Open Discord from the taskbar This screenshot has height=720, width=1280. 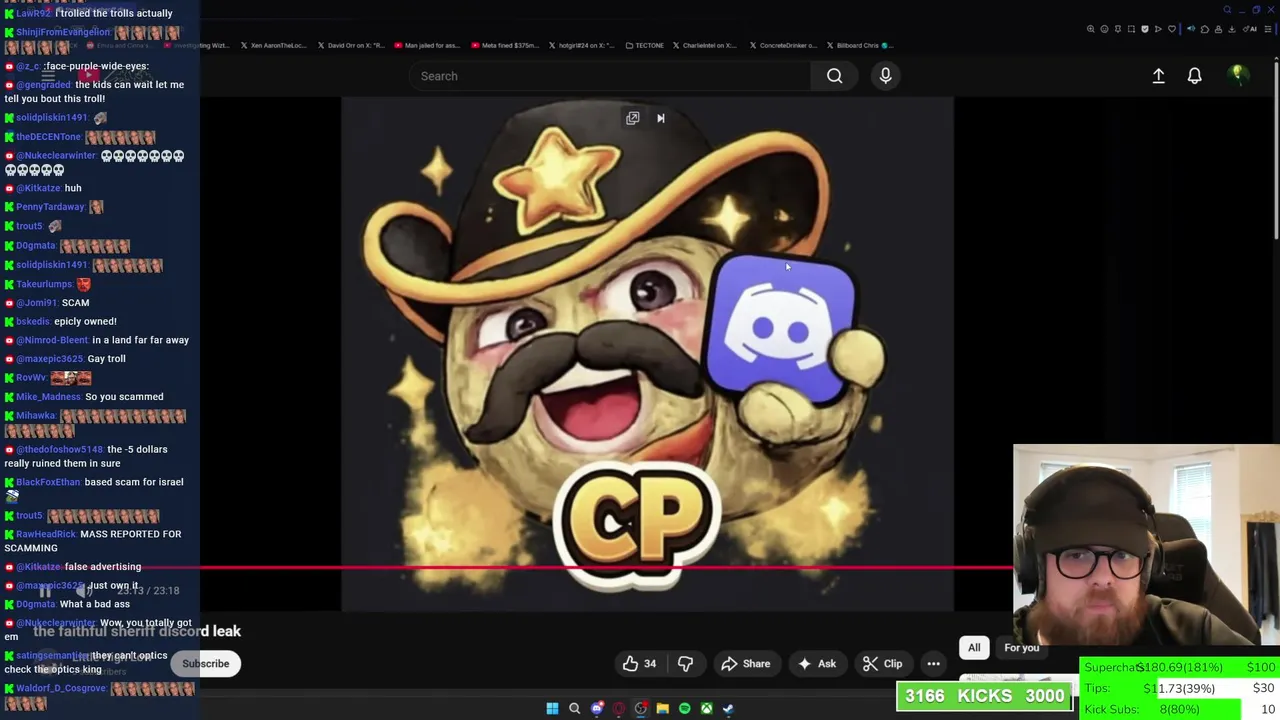coord(597,709)
